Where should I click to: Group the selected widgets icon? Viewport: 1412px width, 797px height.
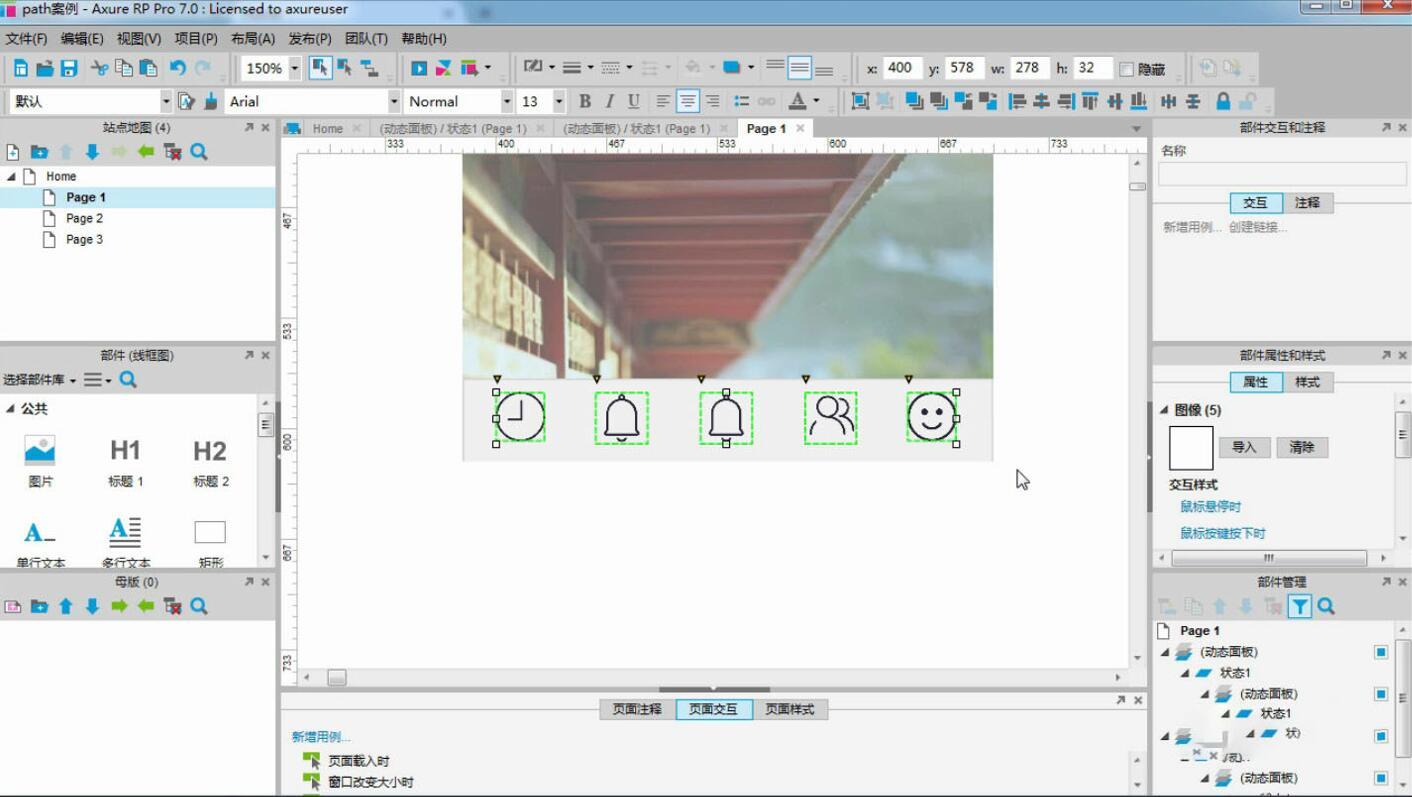tap(860, 101)
